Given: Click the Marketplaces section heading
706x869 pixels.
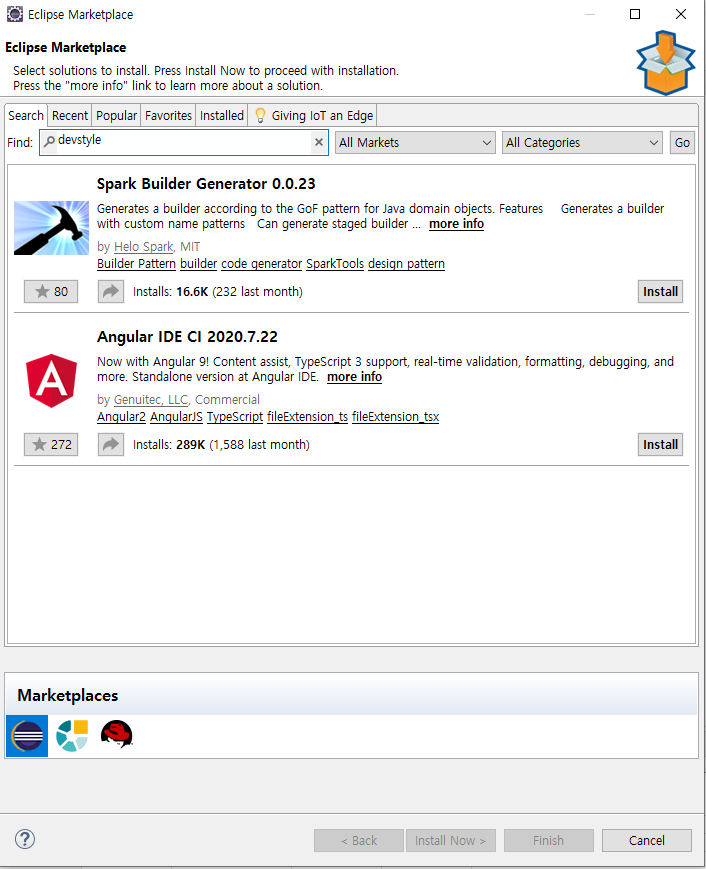Looking at the screenshot, I should pyautogui.click(x=68, y=696).
